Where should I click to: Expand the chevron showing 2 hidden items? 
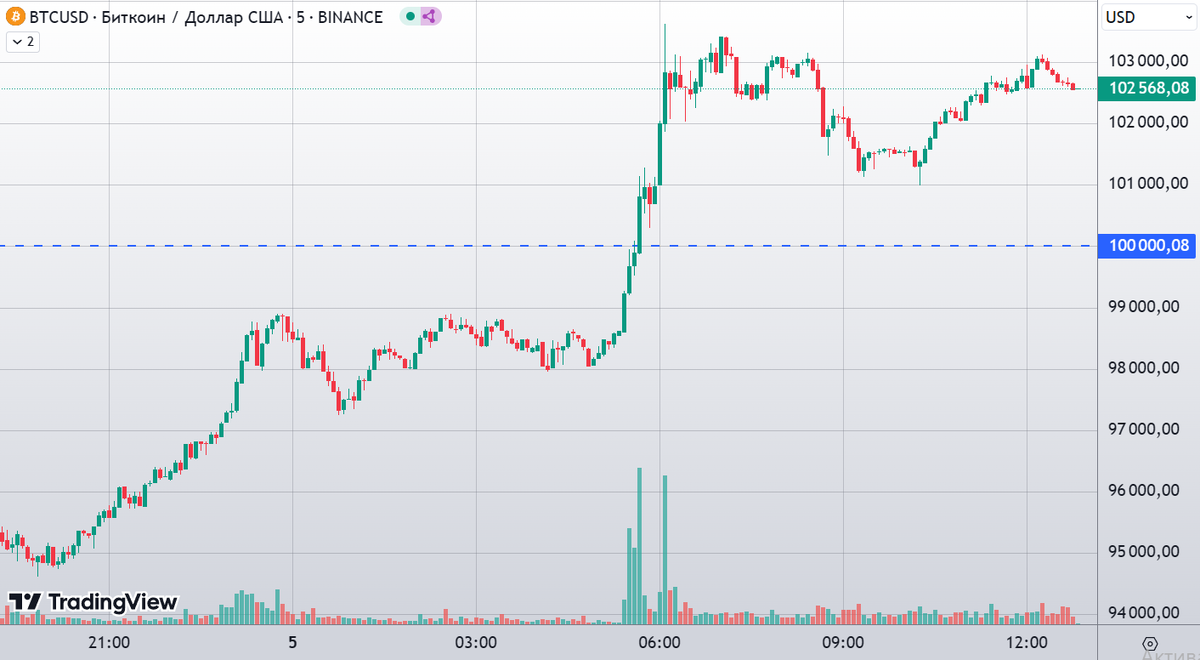(x=22, y=42)
